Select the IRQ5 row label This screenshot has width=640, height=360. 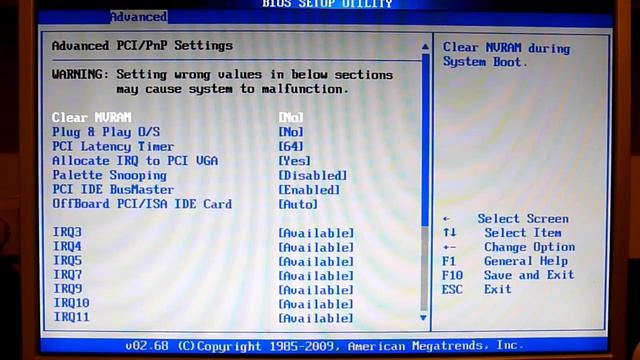click(67, 260)
